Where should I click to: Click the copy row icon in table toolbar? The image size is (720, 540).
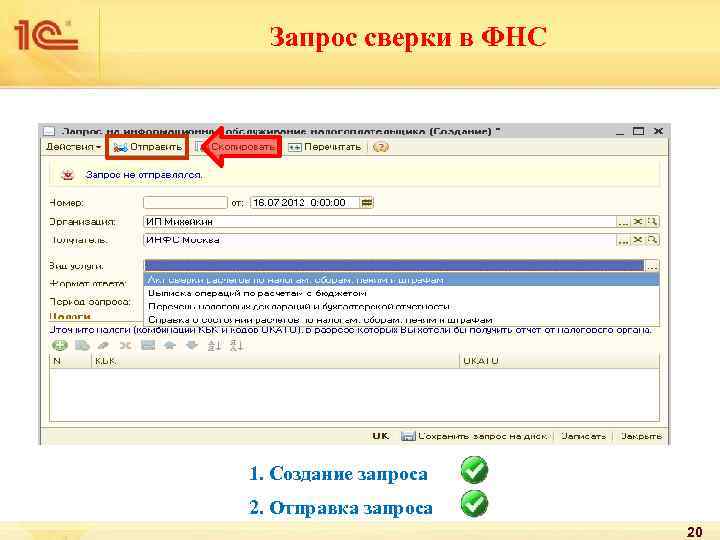82,345
